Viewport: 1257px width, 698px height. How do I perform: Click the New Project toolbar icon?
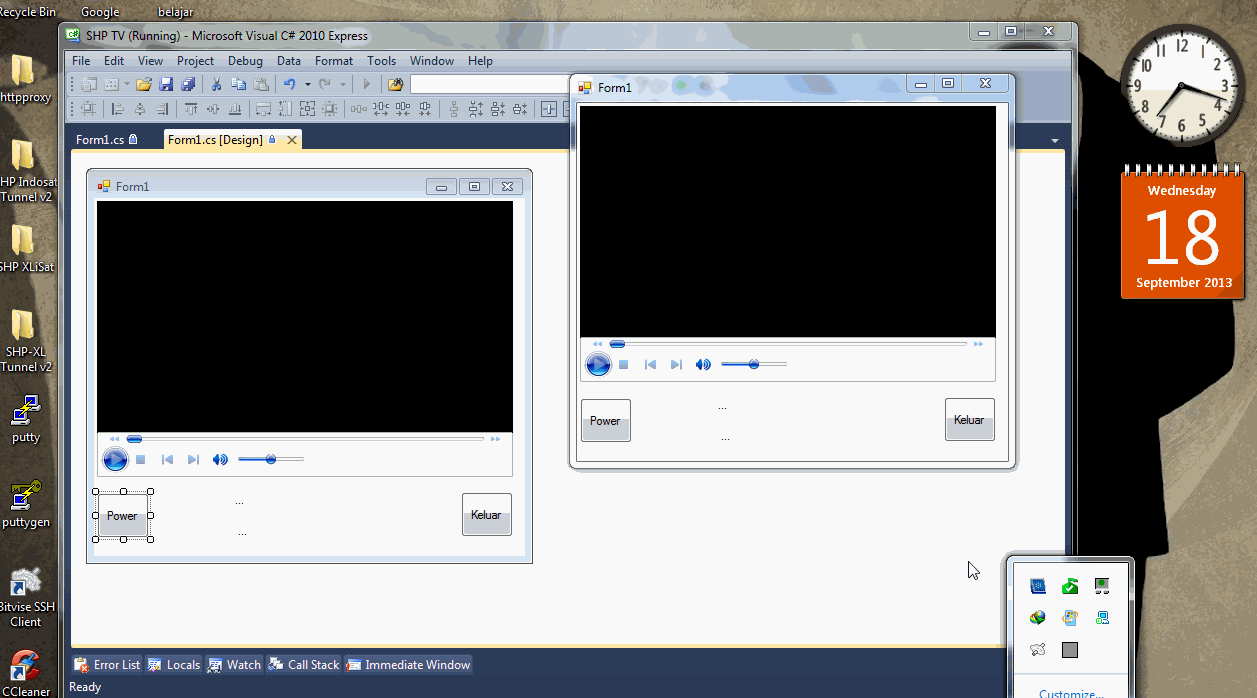click(x=88, y=85)
